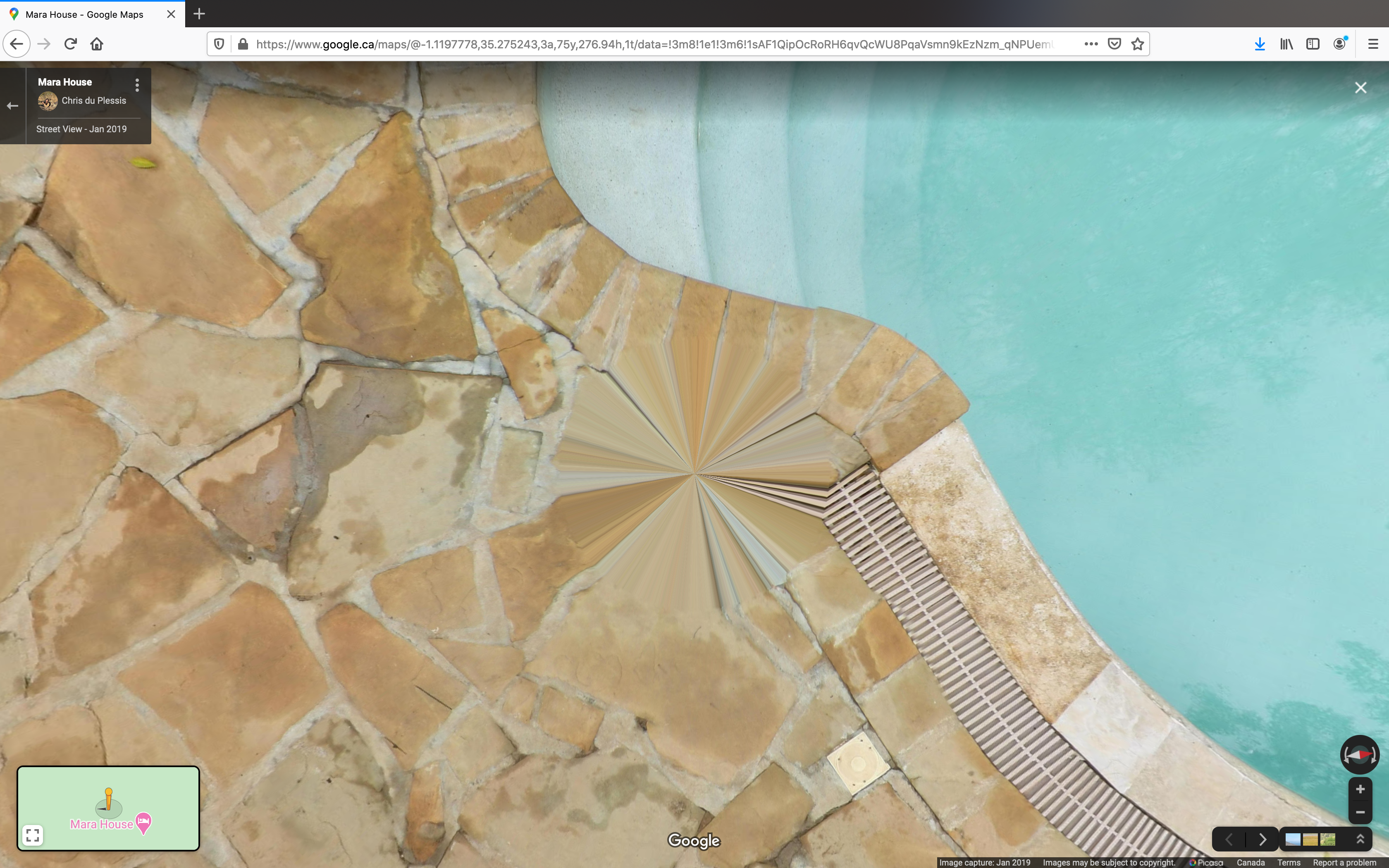Select the Mara House - Google Maps tab
1389x868 pixels.
pyautogui.click(x=84, y=14)
